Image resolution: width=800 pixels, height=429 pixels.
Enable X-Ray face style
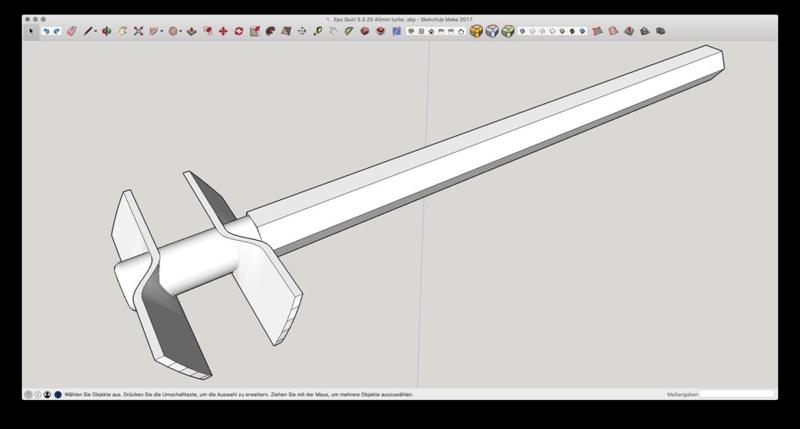point(522,31)
